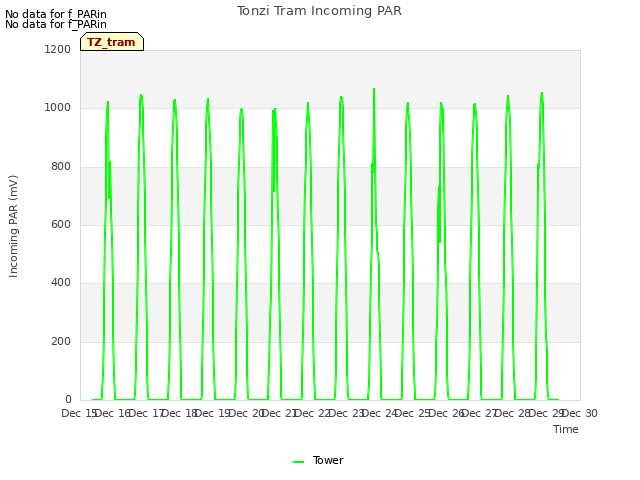Viewport: 640px width, 480px height.
Task: Click the Incoming PAR (mV) axis label
Action: [13, 227]
